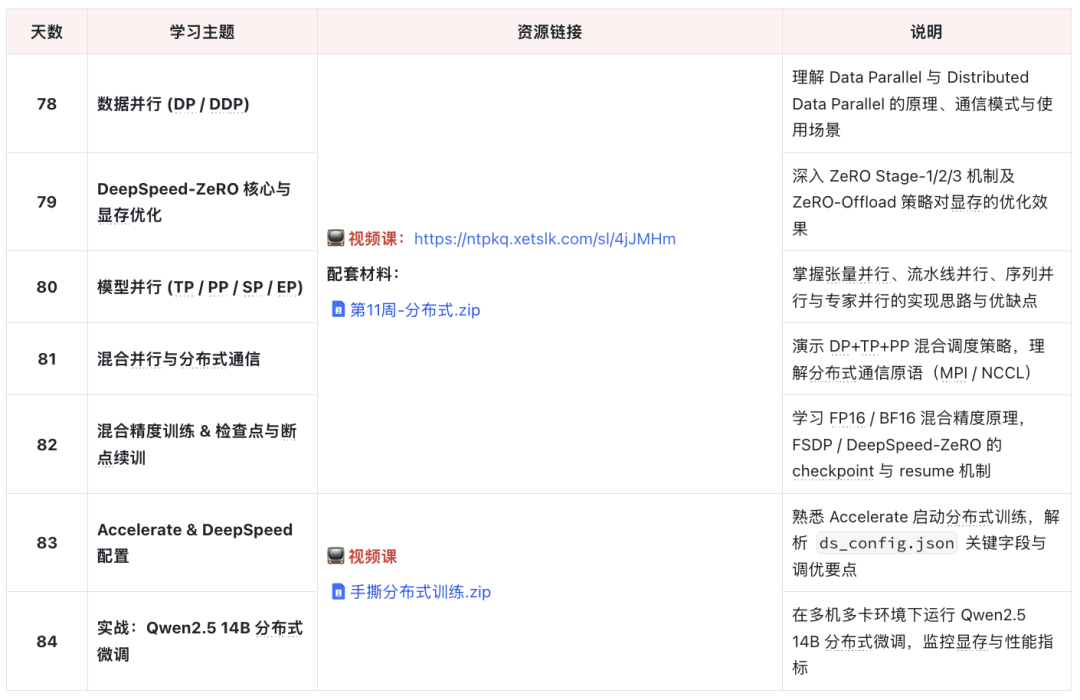Click the 混合并行与分布式通信 topic cell
Viewport: 1080px width, 700px height.
pos(179,359)
